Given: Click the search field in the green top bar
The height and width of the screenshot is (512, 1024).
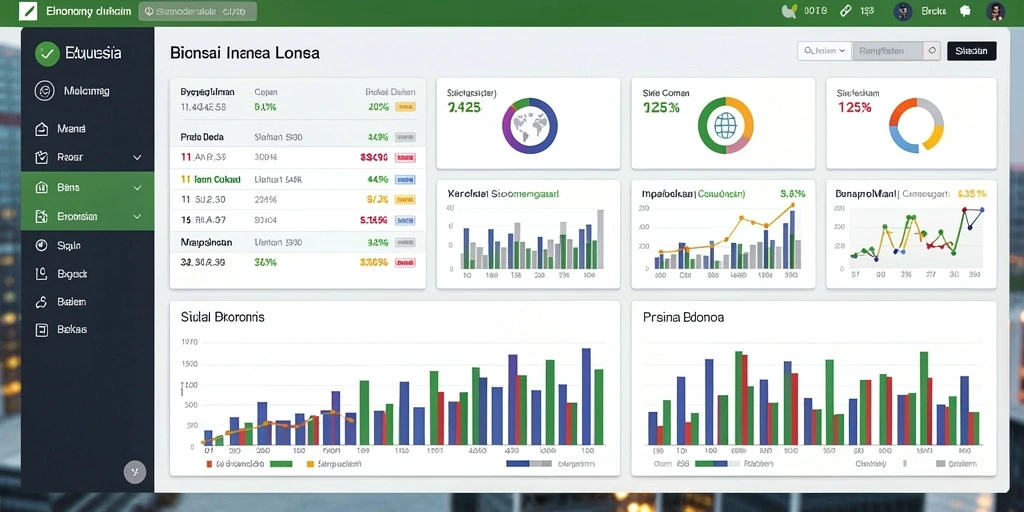Looking at the screenshot, I should point(198,11).
